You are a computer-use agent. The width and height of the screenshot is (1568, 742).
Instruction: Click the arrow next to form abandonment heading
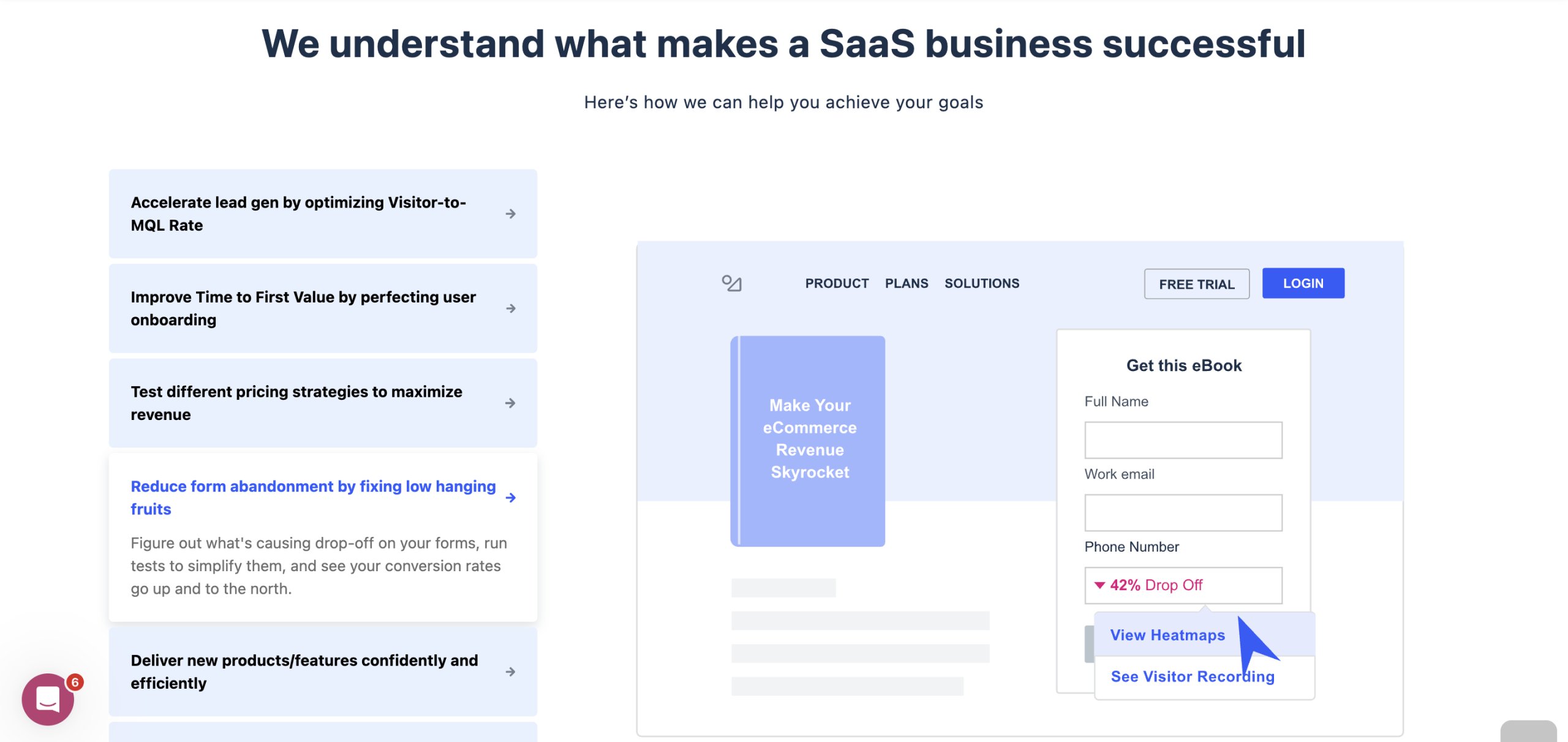(x=510, y=498)
